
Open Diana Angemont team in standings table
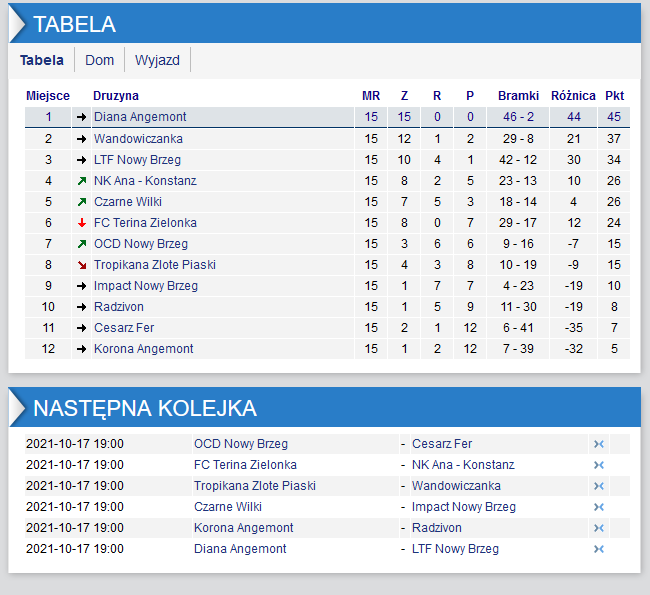(x=140, y=117)
